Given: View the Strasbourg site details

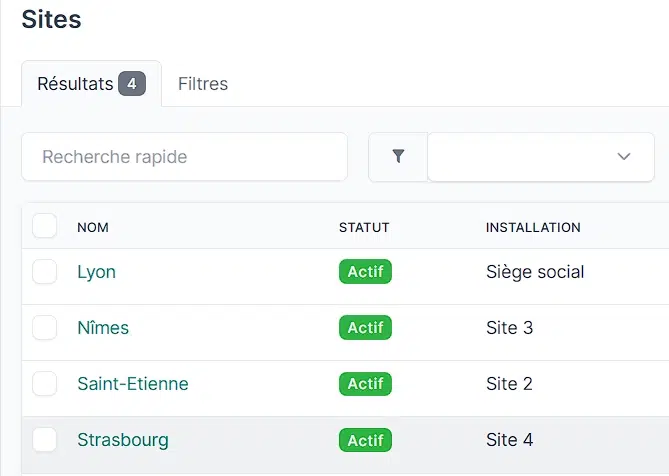Looking at the screenshot, I should 122,440.
